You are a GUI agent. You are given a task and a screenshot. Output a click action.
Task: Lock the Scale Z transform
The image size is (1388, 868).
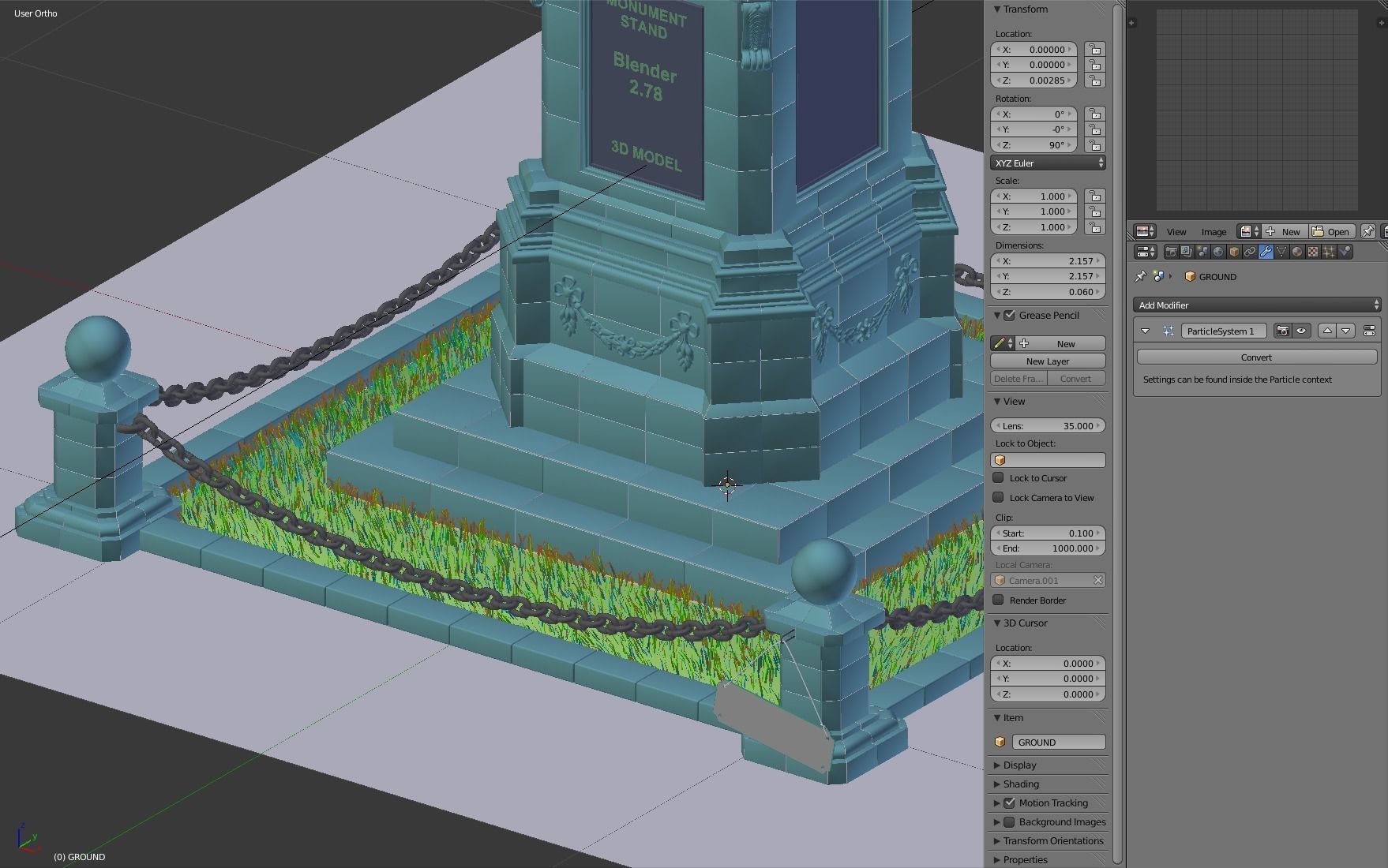tap(1094, 227)
